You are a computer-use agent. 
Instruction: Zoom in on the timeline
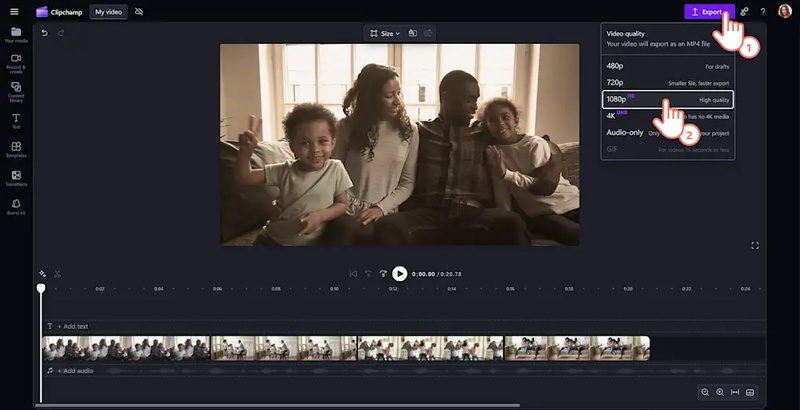coord(720,392)
